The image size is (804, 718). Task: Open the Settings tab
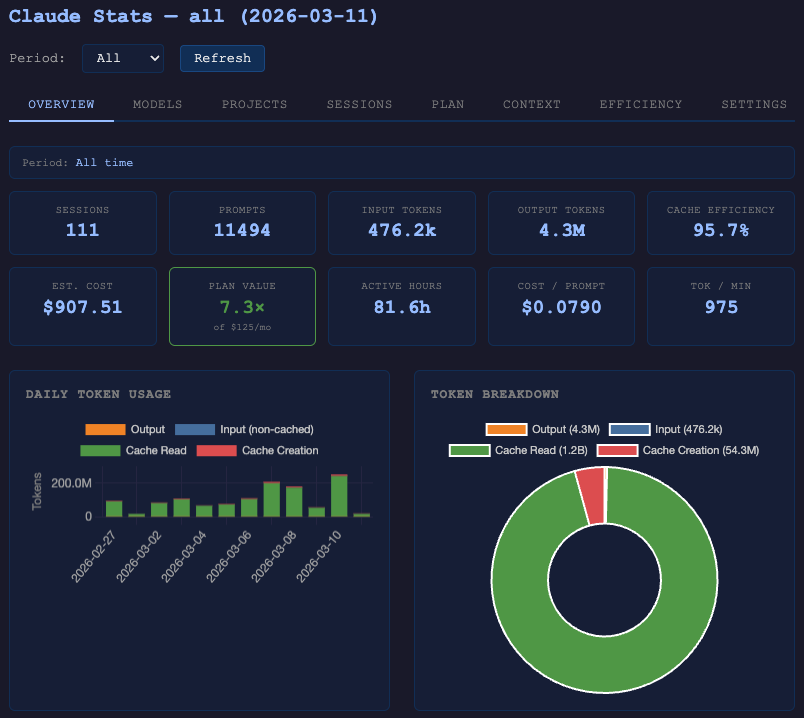(753, 104)
